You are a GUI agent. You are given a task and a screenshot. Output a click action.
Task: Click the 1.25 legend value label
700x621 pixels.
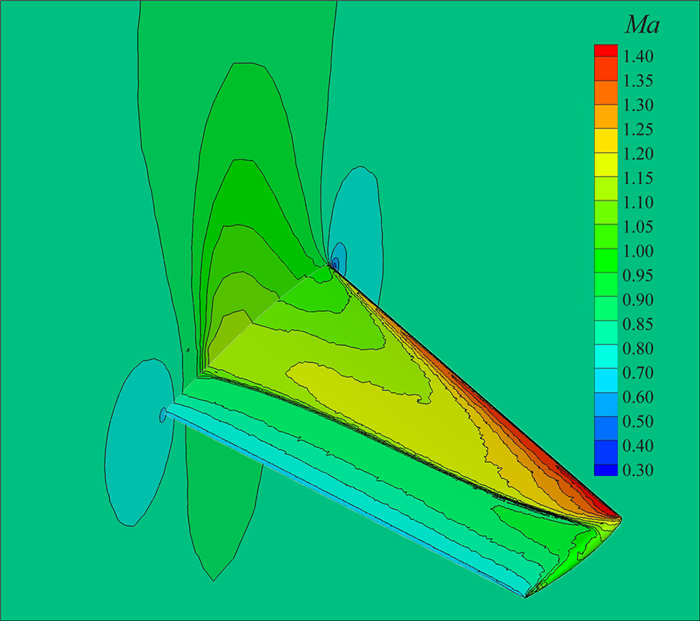(640, 129)
